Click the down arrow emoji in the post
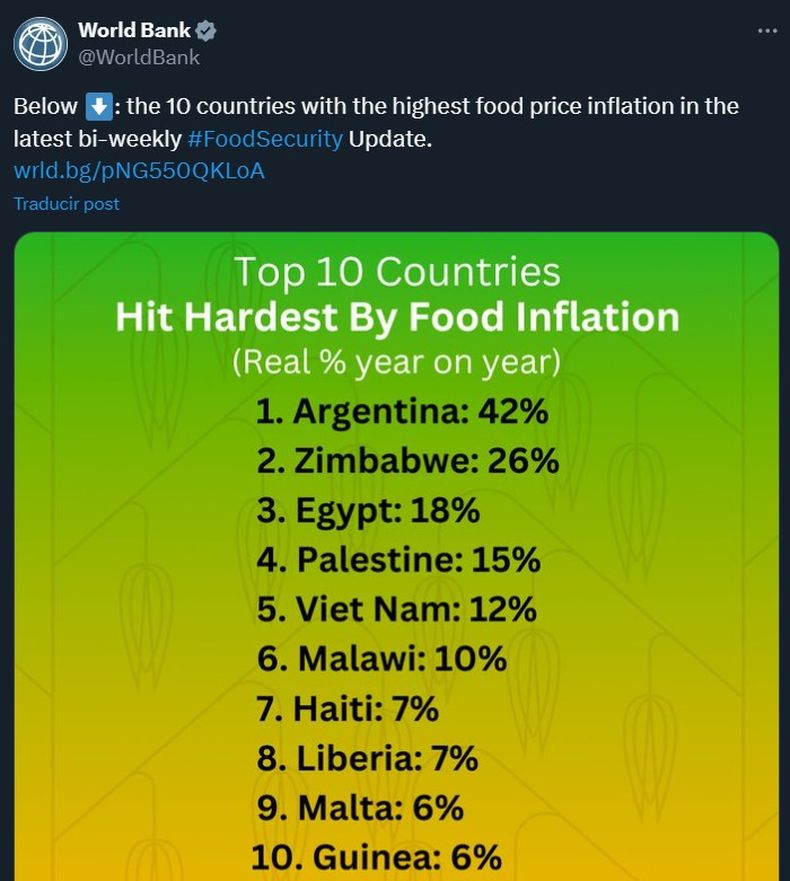This screenshot has width=790, height=881. 97,107
